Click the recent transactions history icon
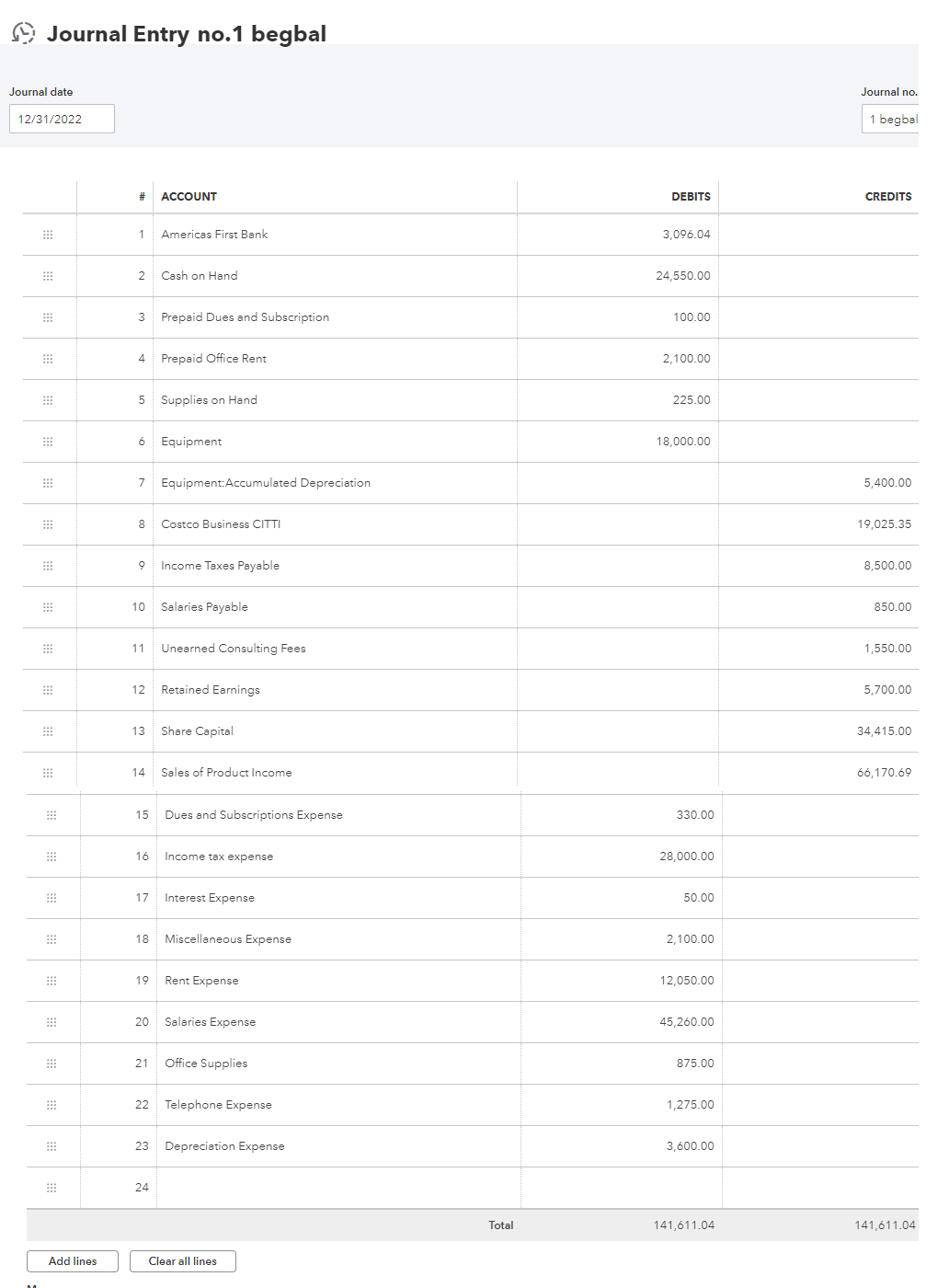 coord(24,33)
